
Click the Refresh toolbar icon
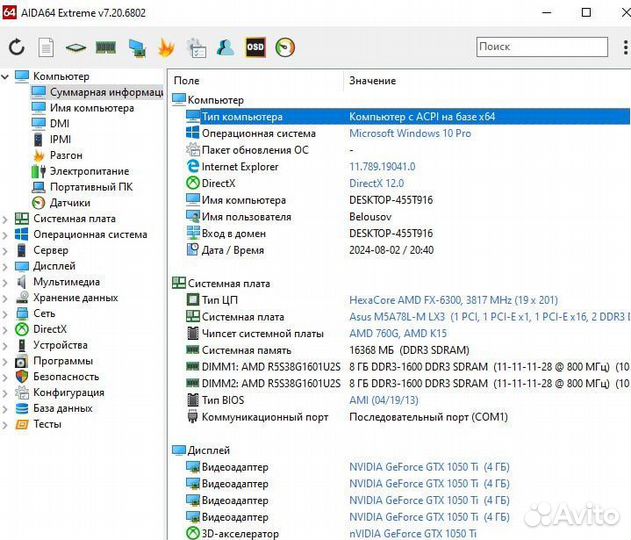16,47
